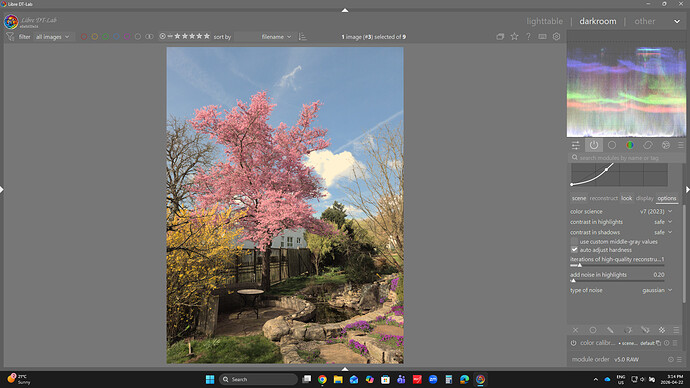Toggle the sort order direction icon
The height and width of the screenshot is (388, 690).
pyautogui.click(x=302, y=37)
